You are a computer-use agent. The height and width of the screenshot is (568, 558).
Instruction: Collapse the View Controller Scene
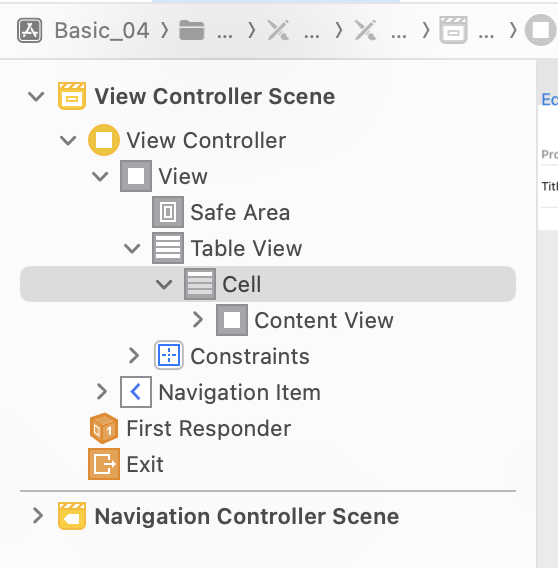pyautogui.click(x=36, y=97)
